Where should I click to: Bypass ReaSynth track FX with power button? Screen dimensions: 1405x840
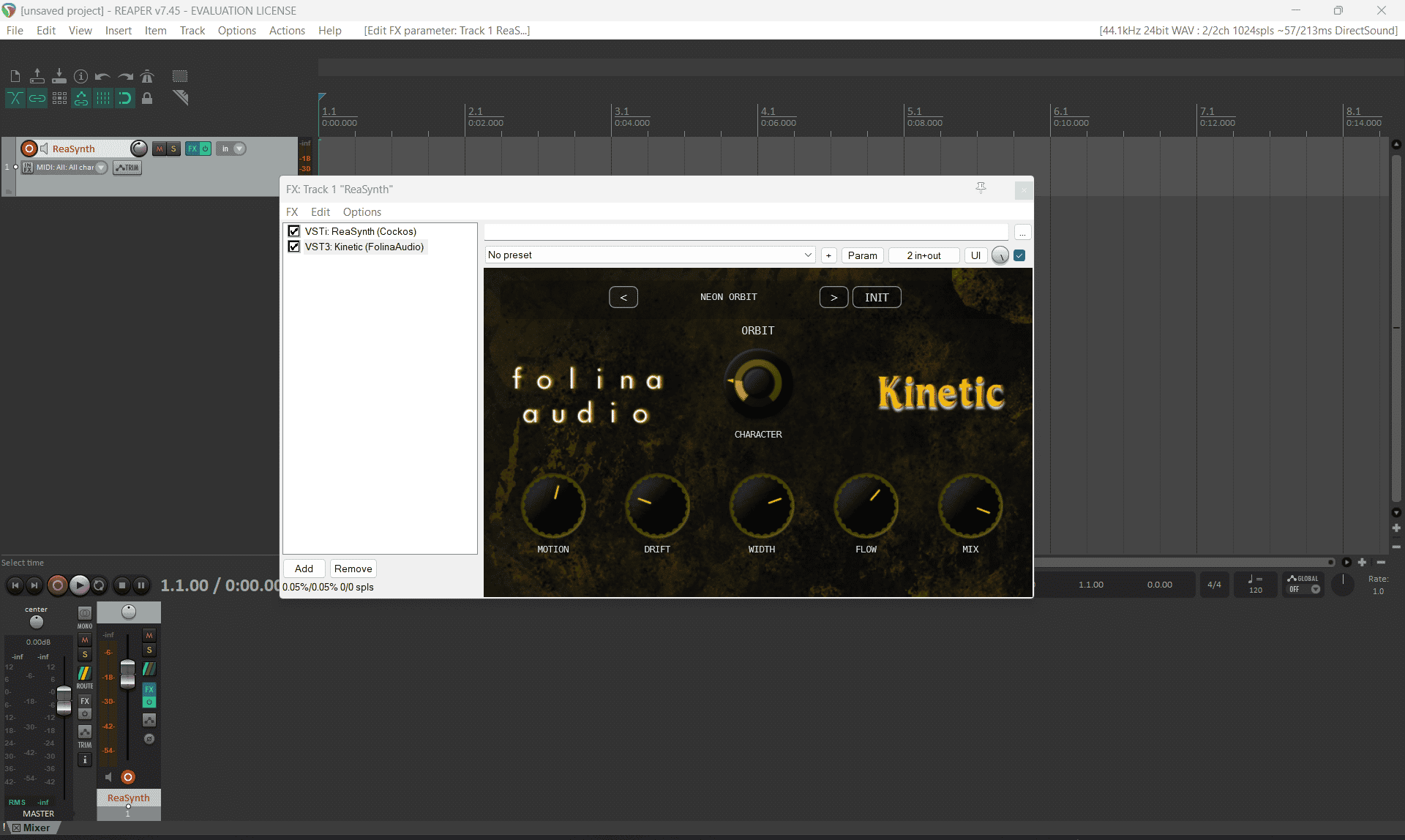(x=206, y=149)
